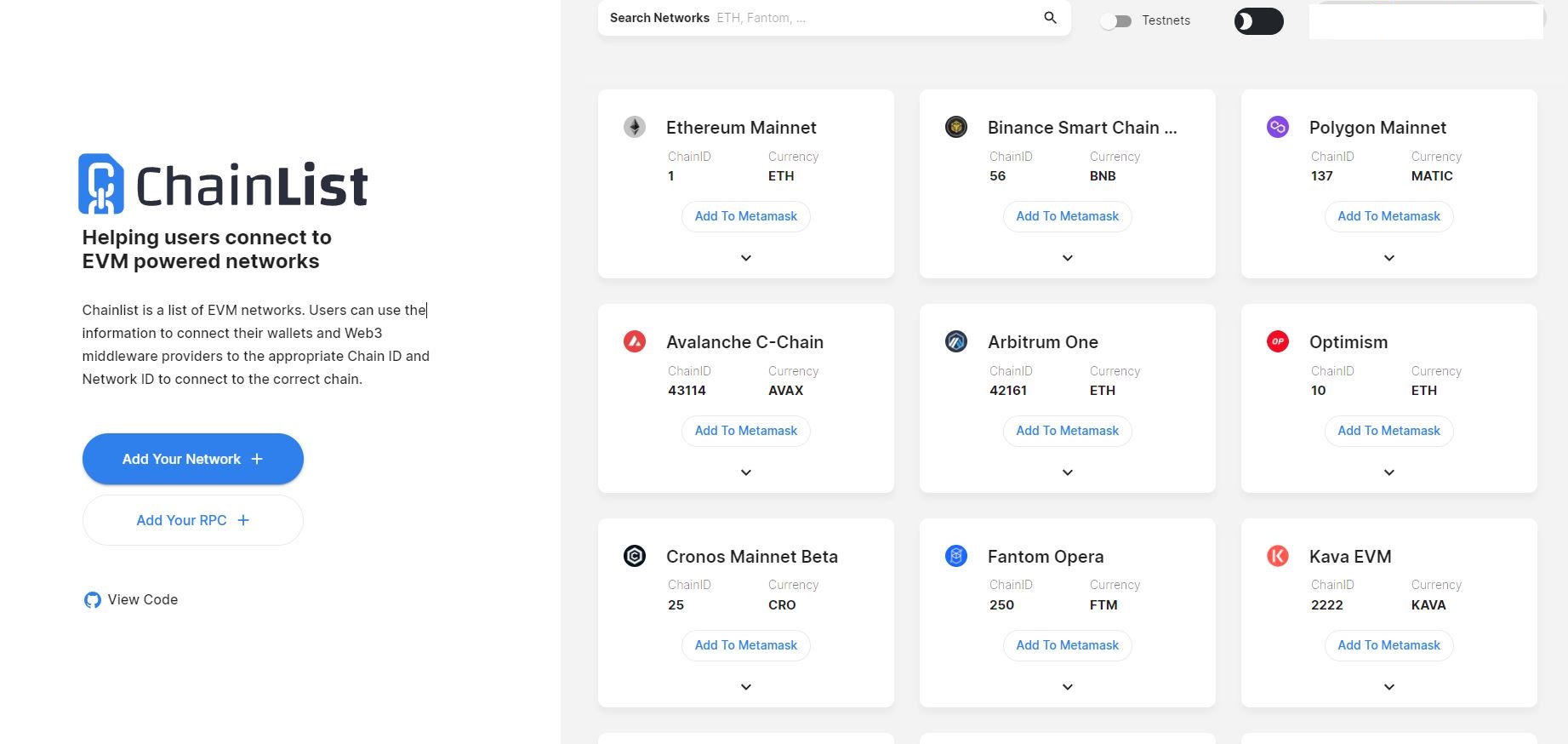
Task: Click the Ethereum Mainnet logo icon
Action: point(635,127)
